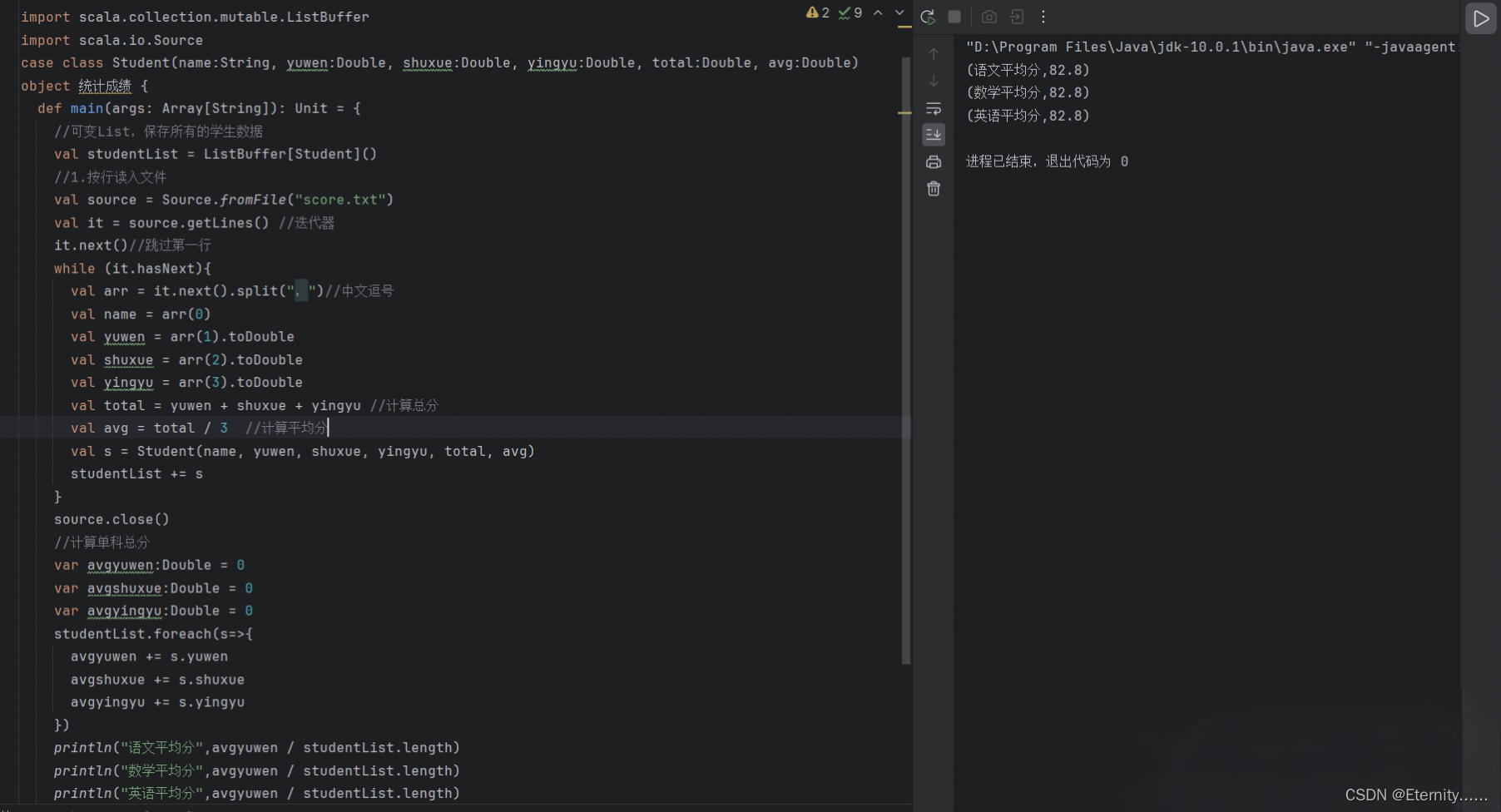This screenshot has width=1501, height=812.
Task: Clear console with the trash icon
Action: pos(934,189)
